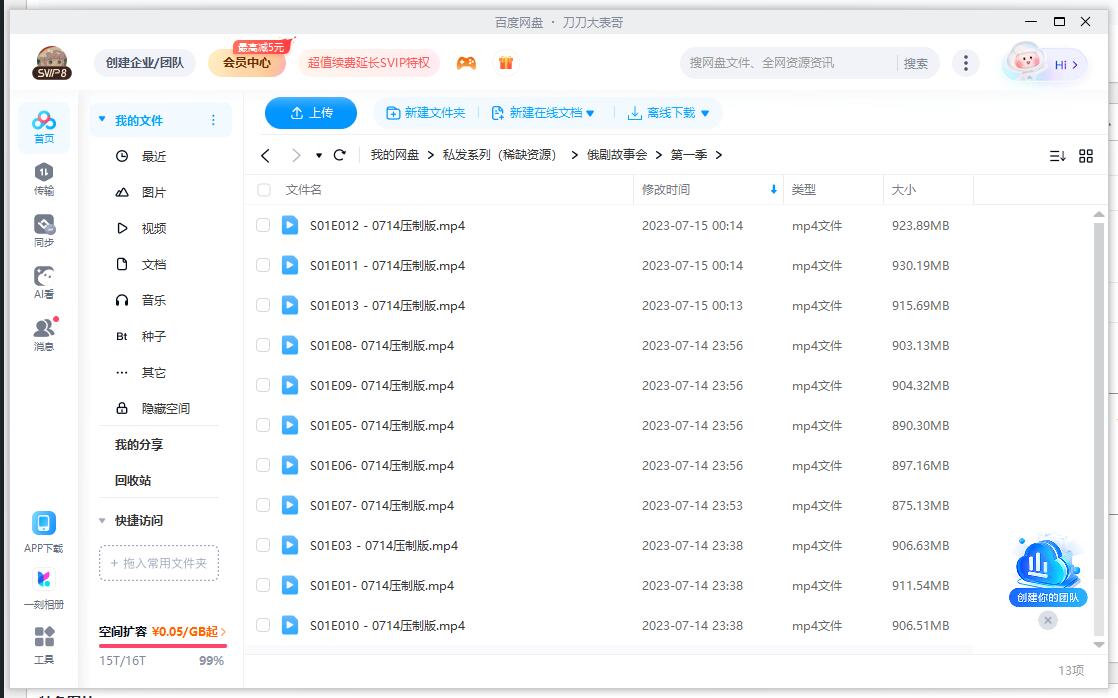Click the 我的网盘 breadcrumb item
The image size is (1118, 698).
[x=397, y=156]
